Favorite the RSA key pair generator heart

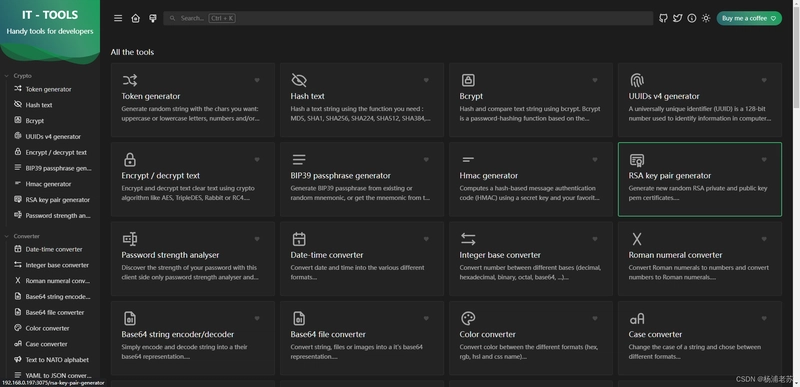[764, 160]
